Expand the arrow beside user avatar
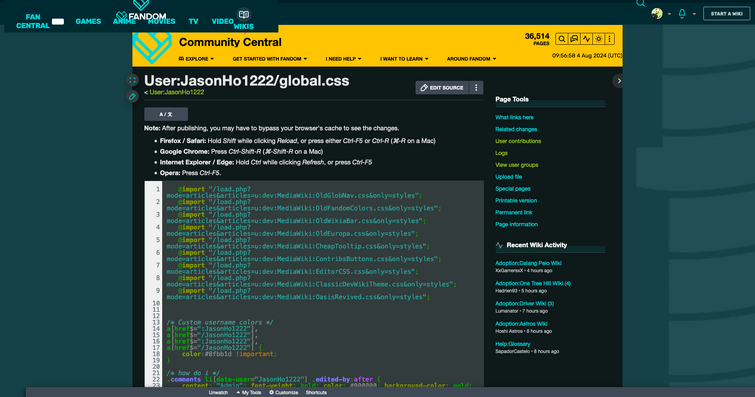755x397 pixels. coord(669,14)
